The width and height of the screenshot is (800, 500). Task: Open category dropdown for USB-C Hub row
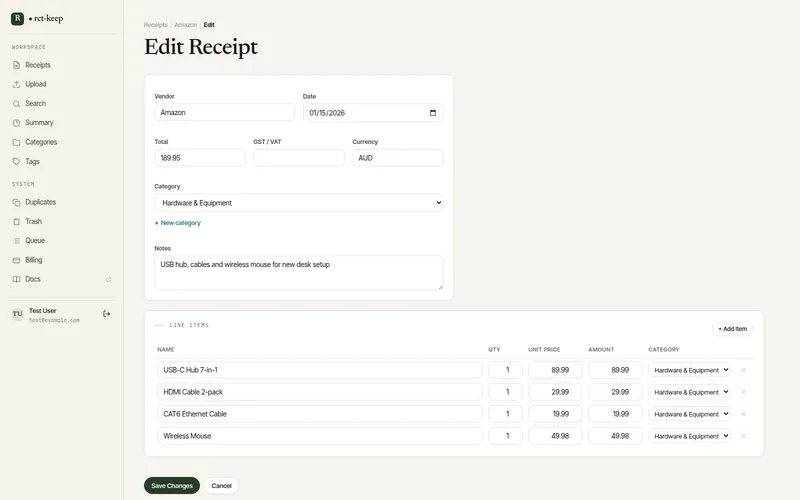click(x=689, y=370)
